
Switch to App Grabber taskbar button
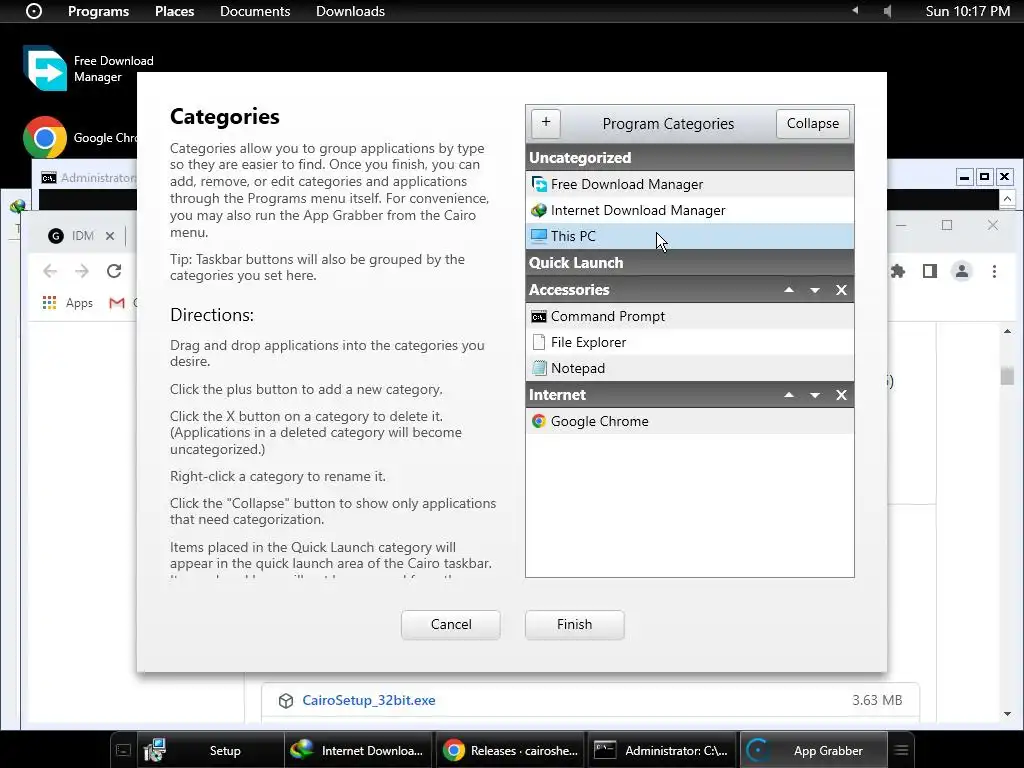pos(814,750)
